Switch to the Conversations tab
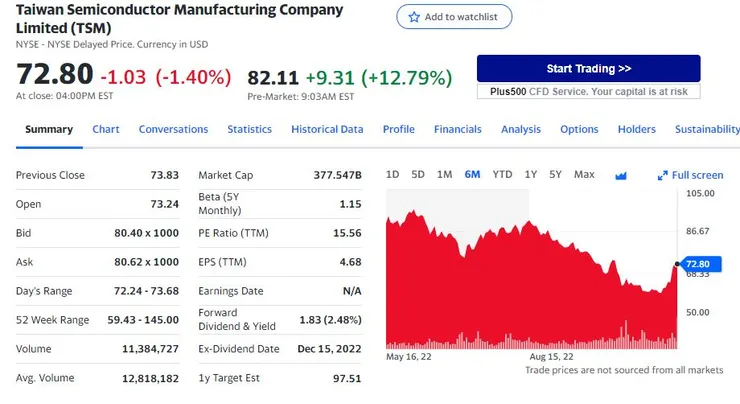The height and width of the screenshot is (404, 740). [173, 129]
